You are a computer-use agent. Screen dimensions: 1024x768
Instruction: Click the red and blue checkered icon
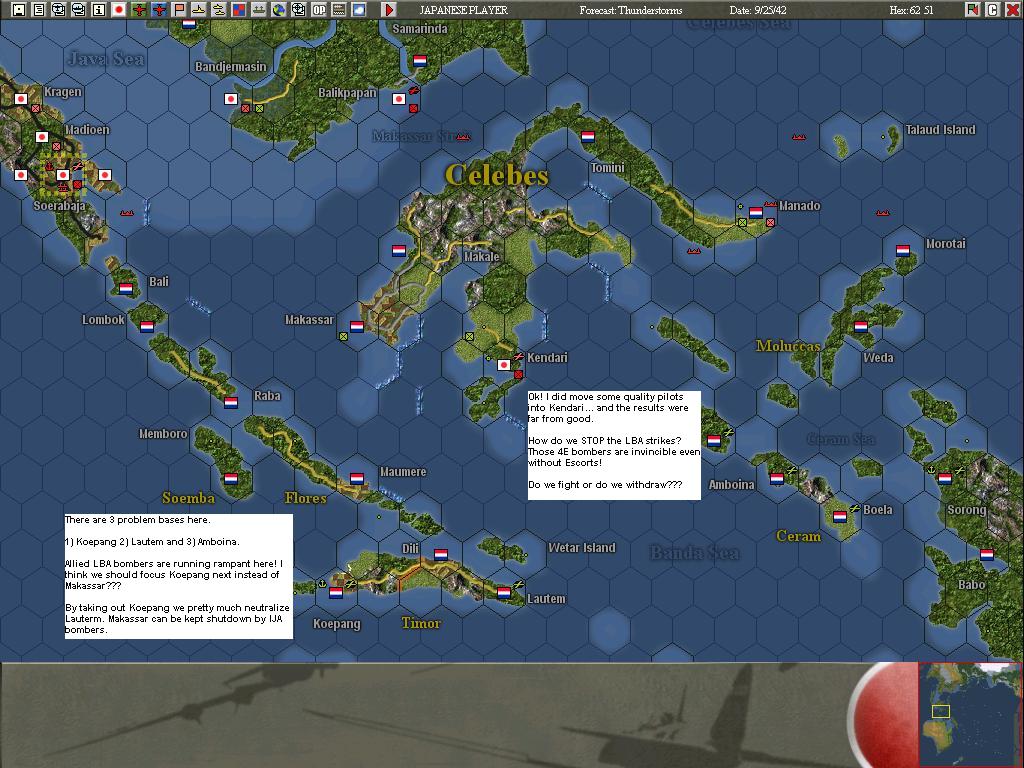pos(239,9)
